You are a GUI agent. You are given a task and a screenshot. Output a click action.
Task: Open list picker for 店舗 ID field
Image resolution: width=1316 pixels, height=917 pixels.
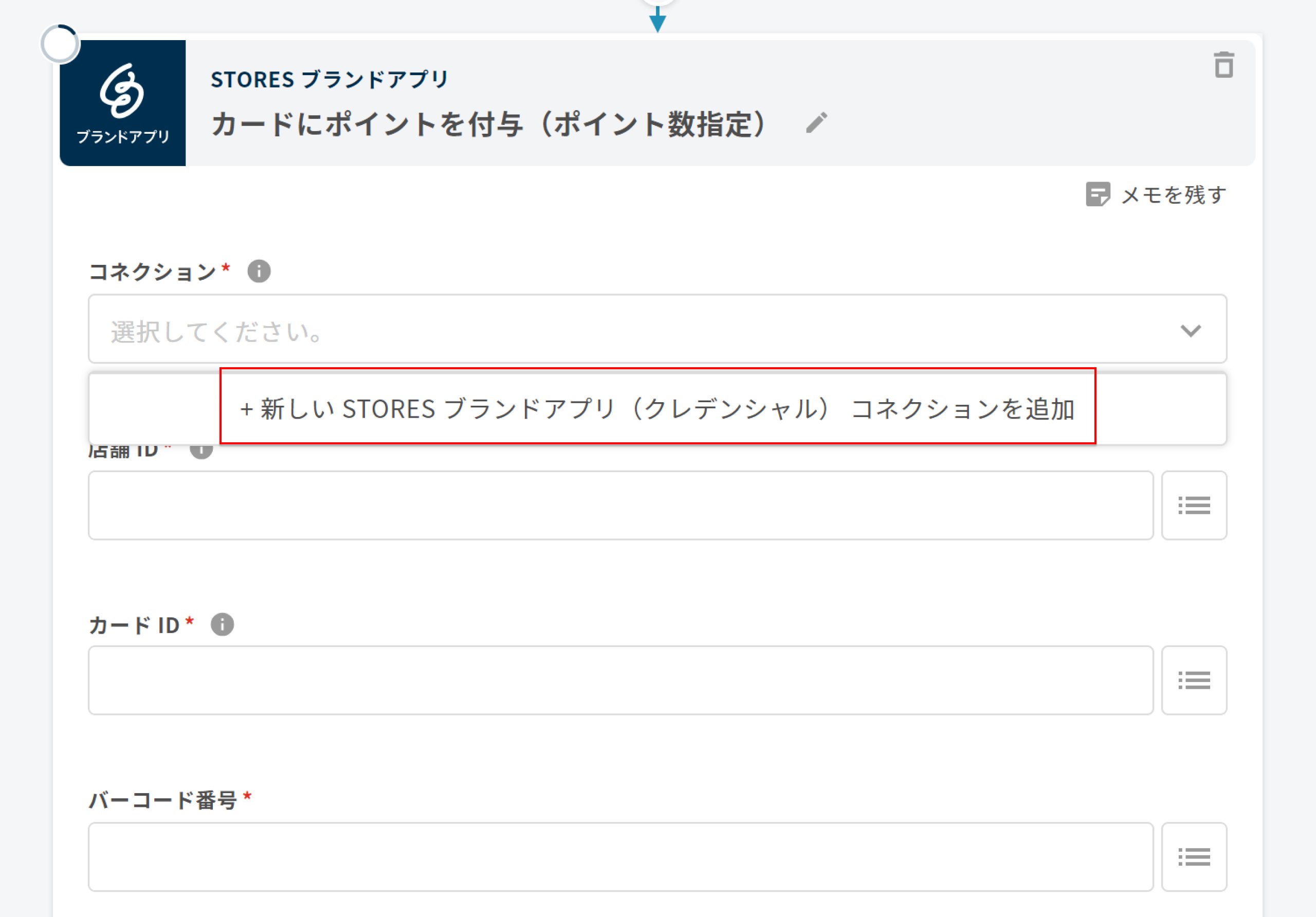point(1194,505)
